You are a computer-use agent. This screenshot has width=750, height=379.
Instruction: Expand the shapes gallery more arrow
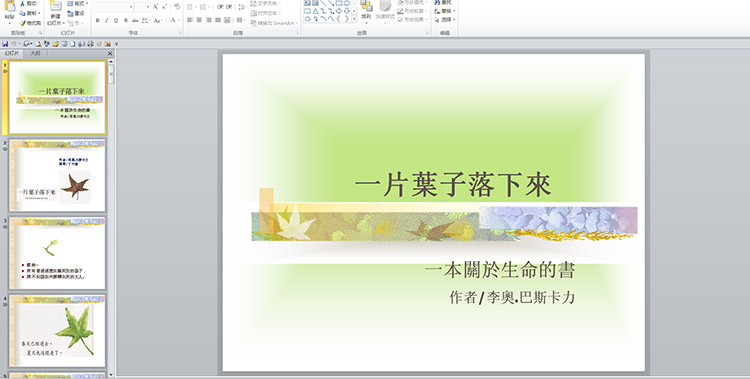(x=354, y=19)
